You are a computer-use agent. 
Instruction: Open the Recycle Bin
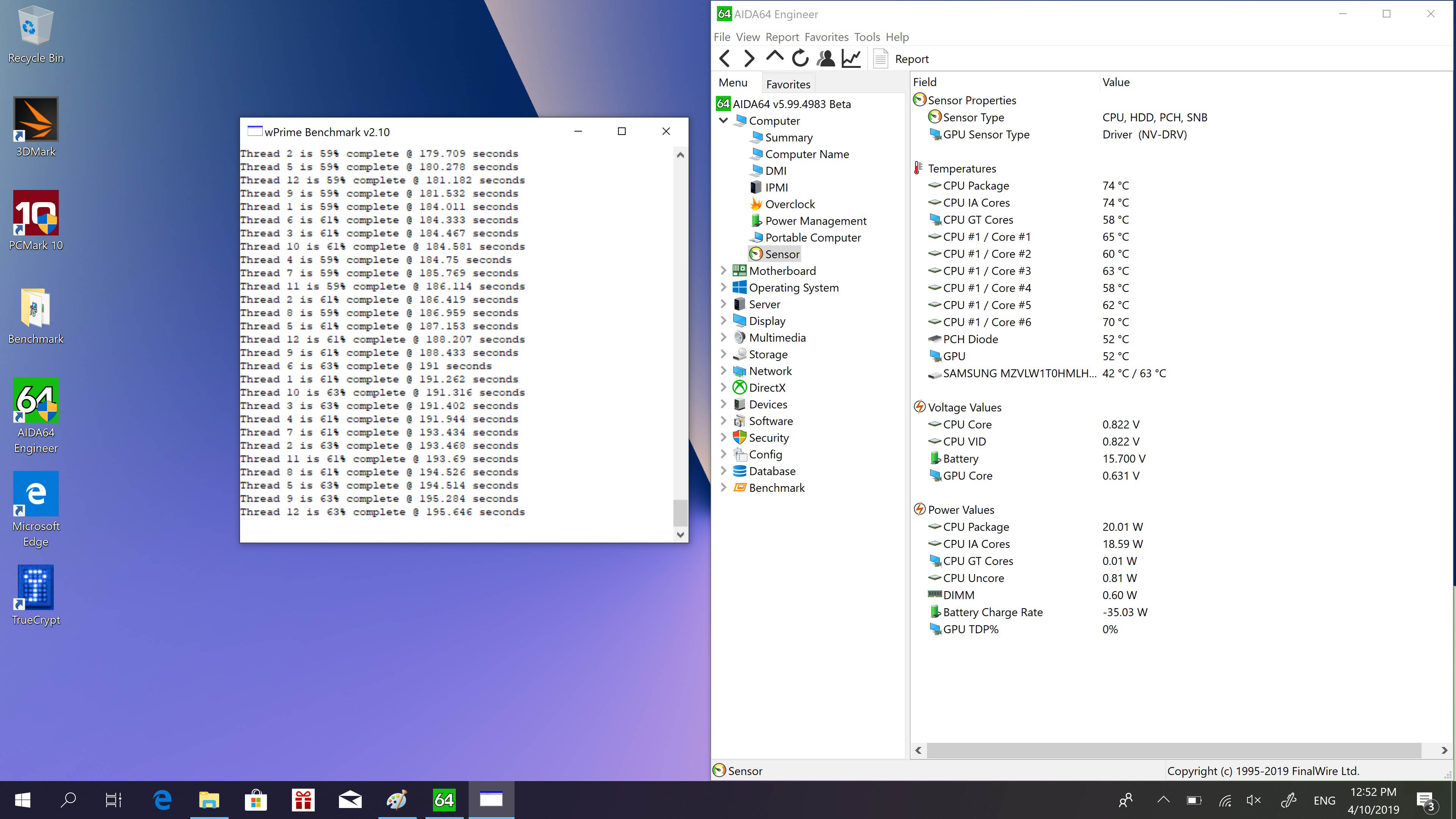(36, 35)
